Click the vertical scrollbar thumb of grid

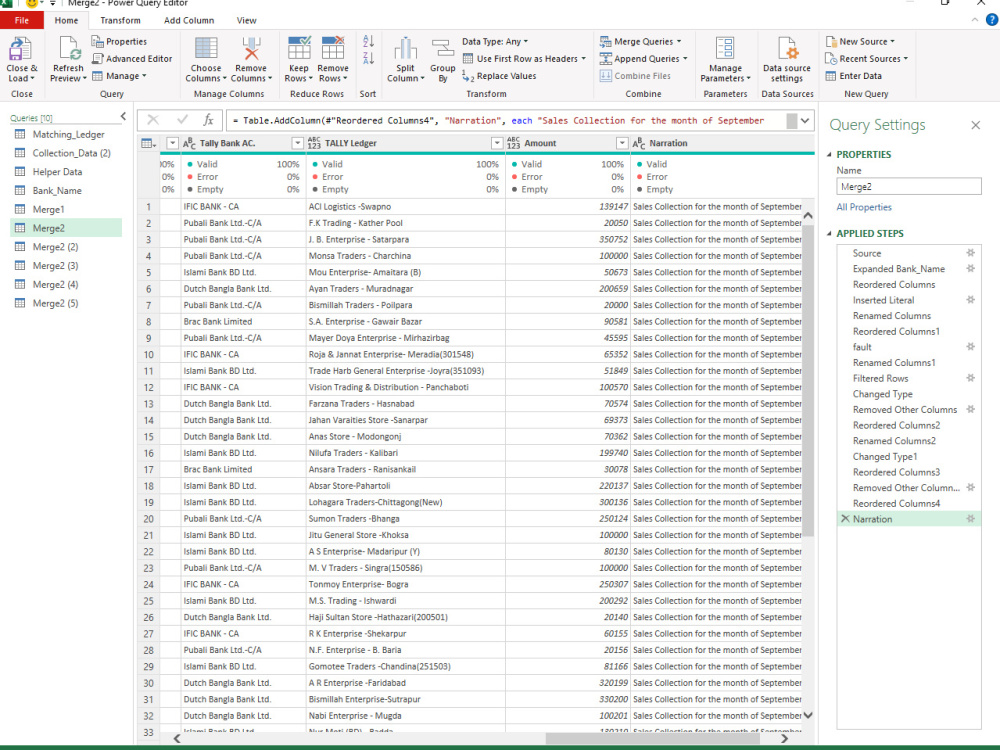[x=807, y=380]
